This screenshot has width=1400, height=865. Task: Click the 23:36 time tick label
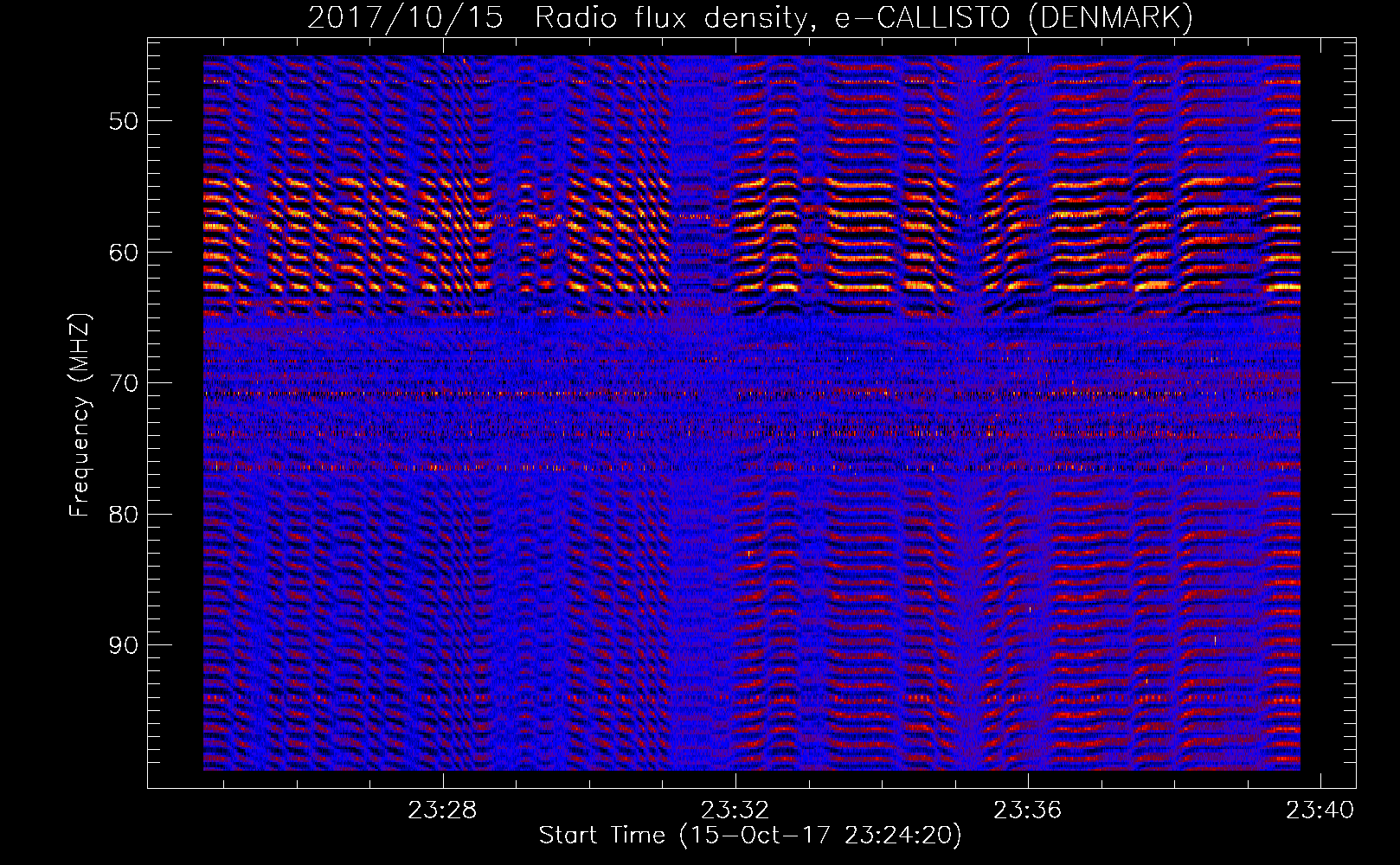1028,811
